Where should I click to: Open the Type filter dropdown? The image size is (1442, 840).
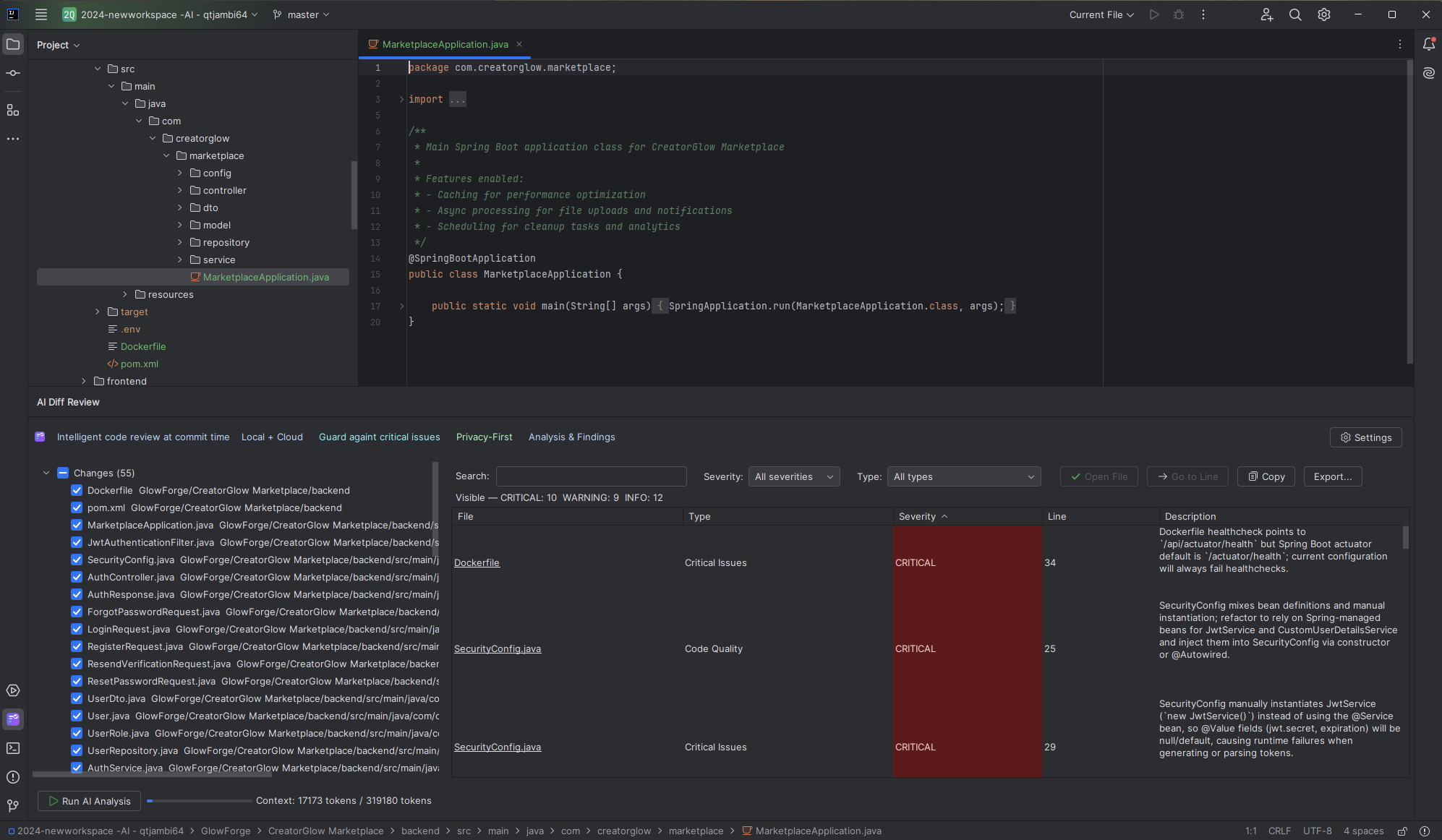point(963,476)
